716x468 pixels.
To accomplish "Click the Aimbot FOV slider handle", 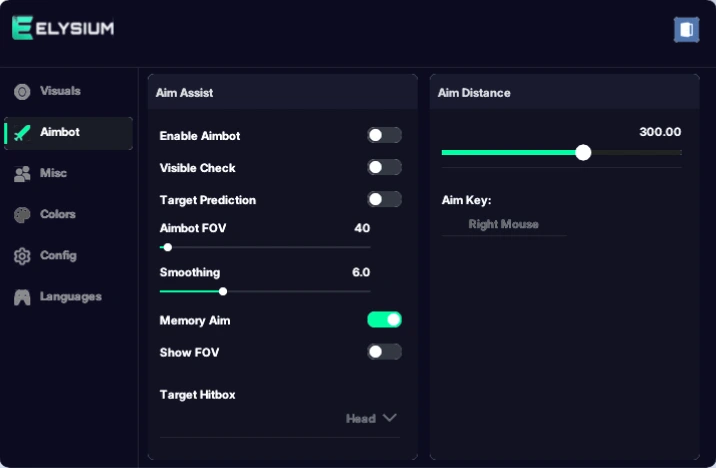I will 168,247.
